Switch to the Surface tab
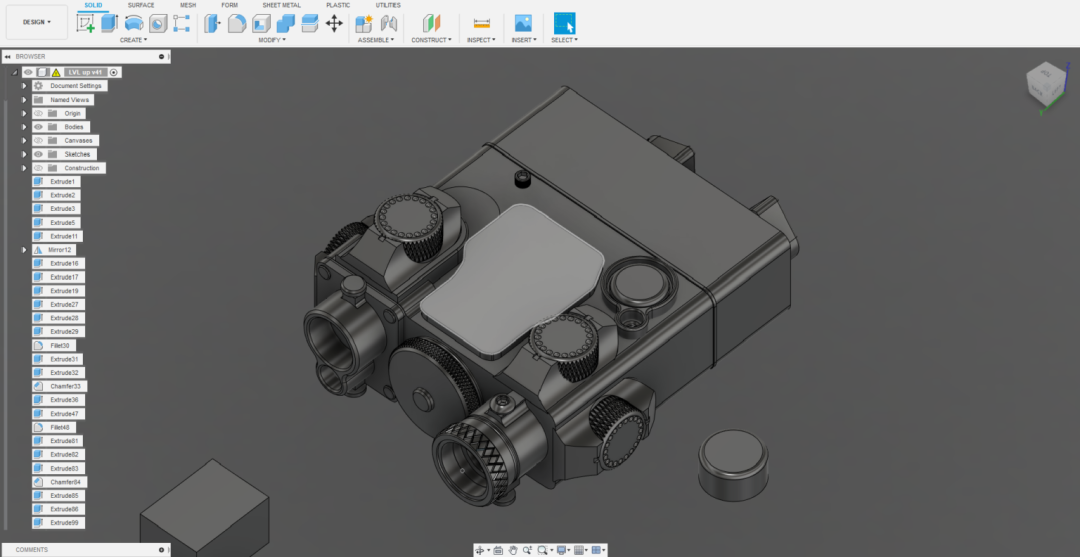This screenshot has width=1080, height=557. 141,5
